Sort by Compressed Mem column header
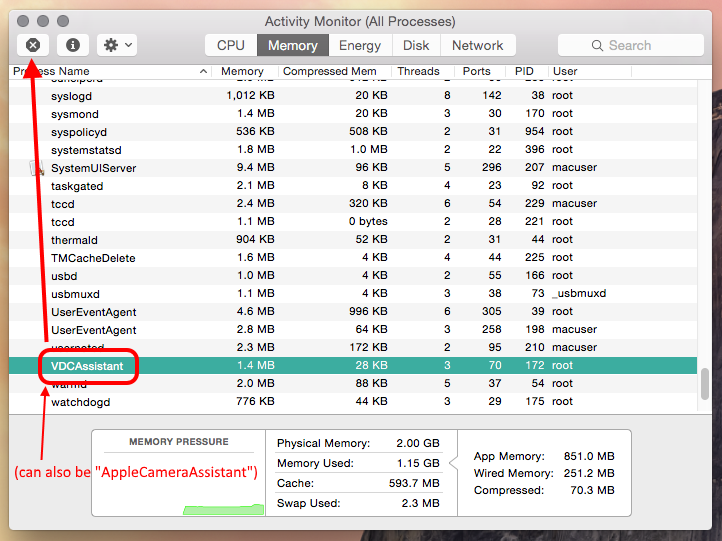 point(329,71)
